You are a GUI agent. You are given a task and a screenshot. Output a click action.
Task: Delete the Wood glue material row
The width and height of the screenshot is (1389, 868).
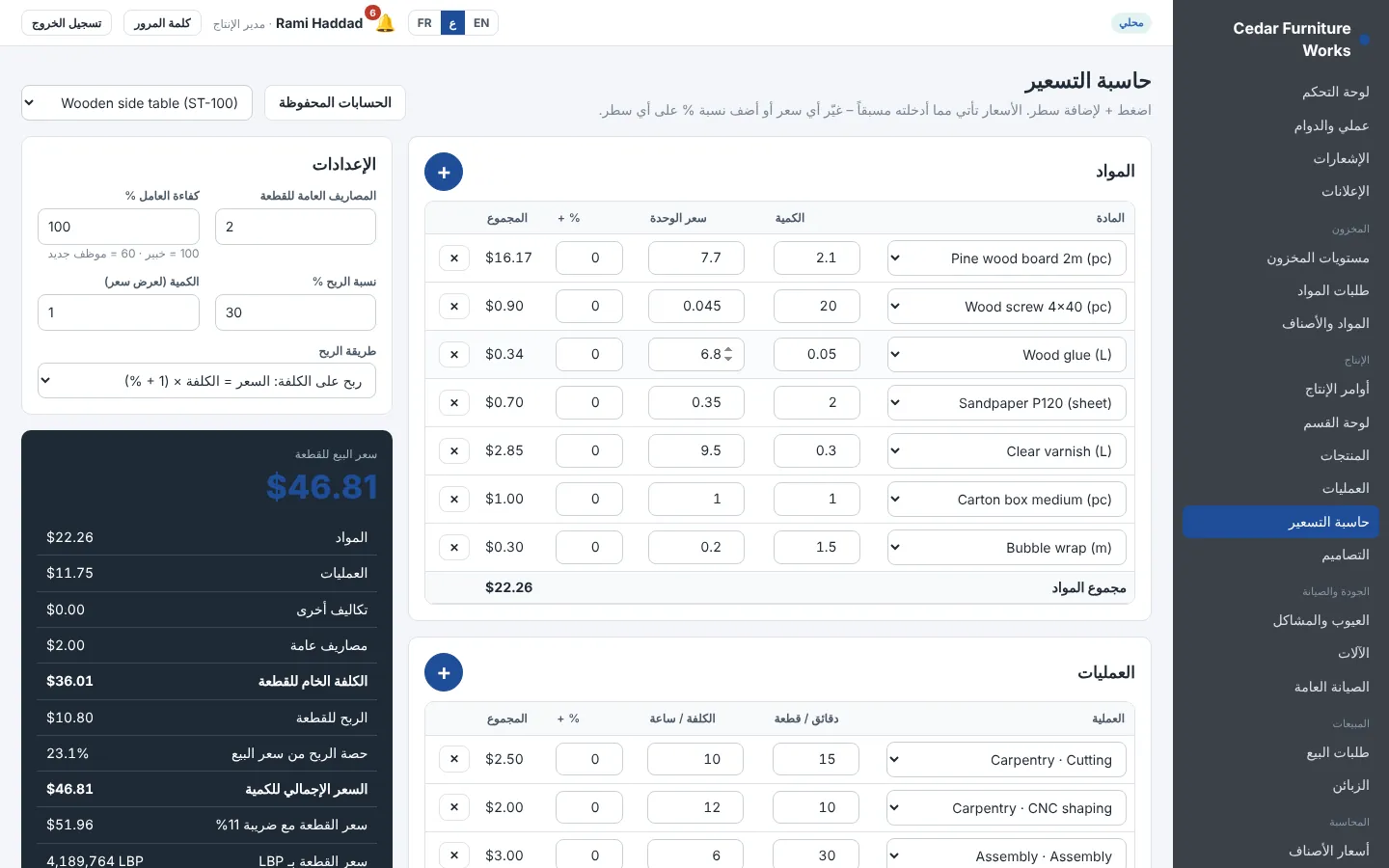[x=454, y=355]
